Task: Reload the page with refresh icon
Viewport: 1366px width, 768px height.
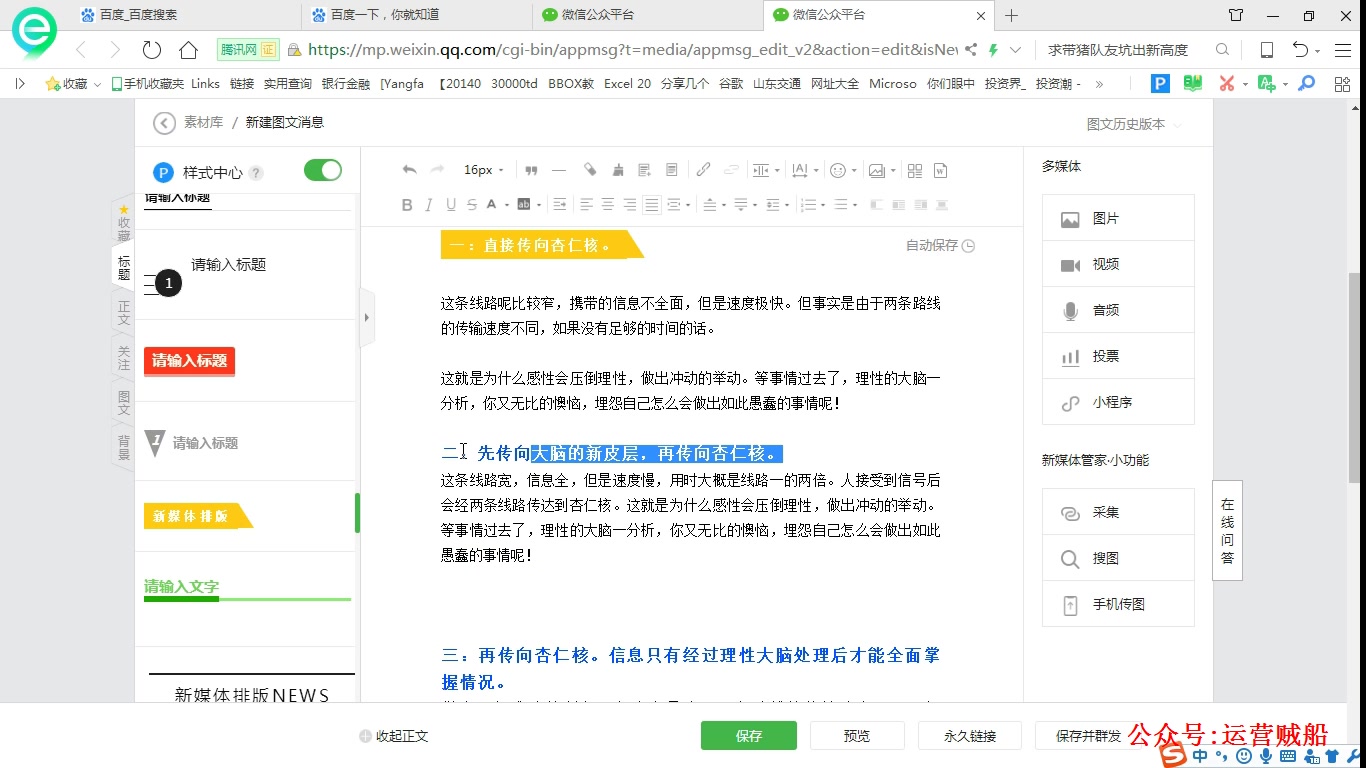Action: click(152, 50)
